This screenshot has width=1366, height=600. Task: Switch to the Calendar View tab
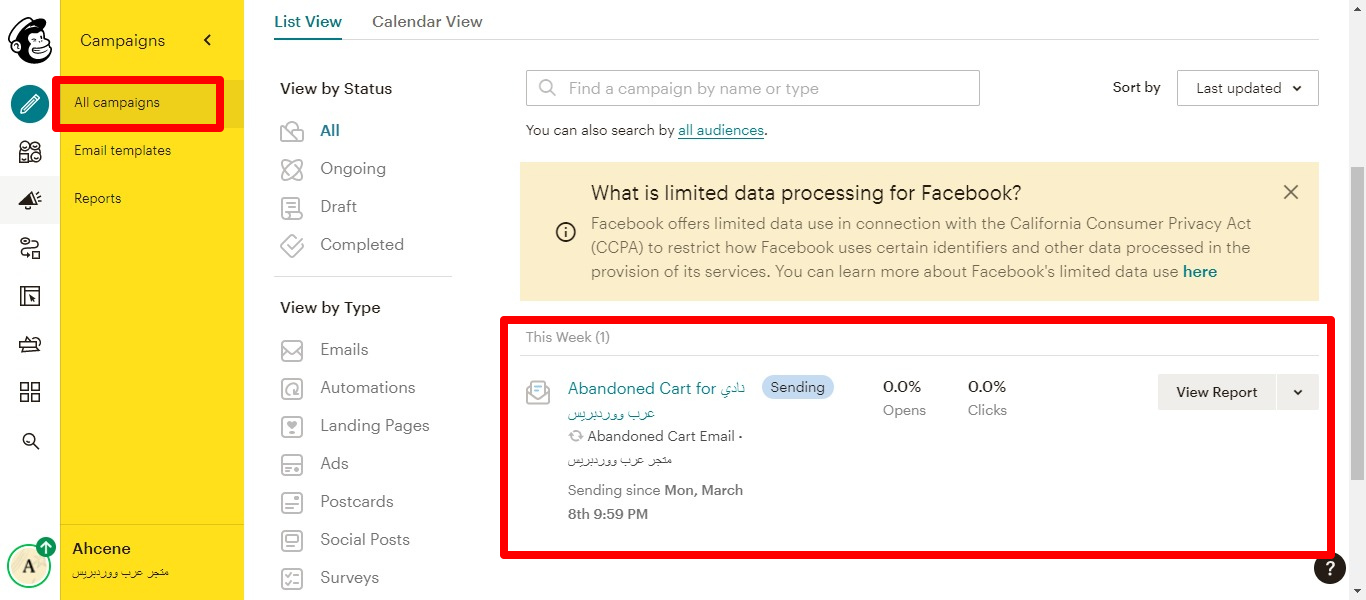427,21
